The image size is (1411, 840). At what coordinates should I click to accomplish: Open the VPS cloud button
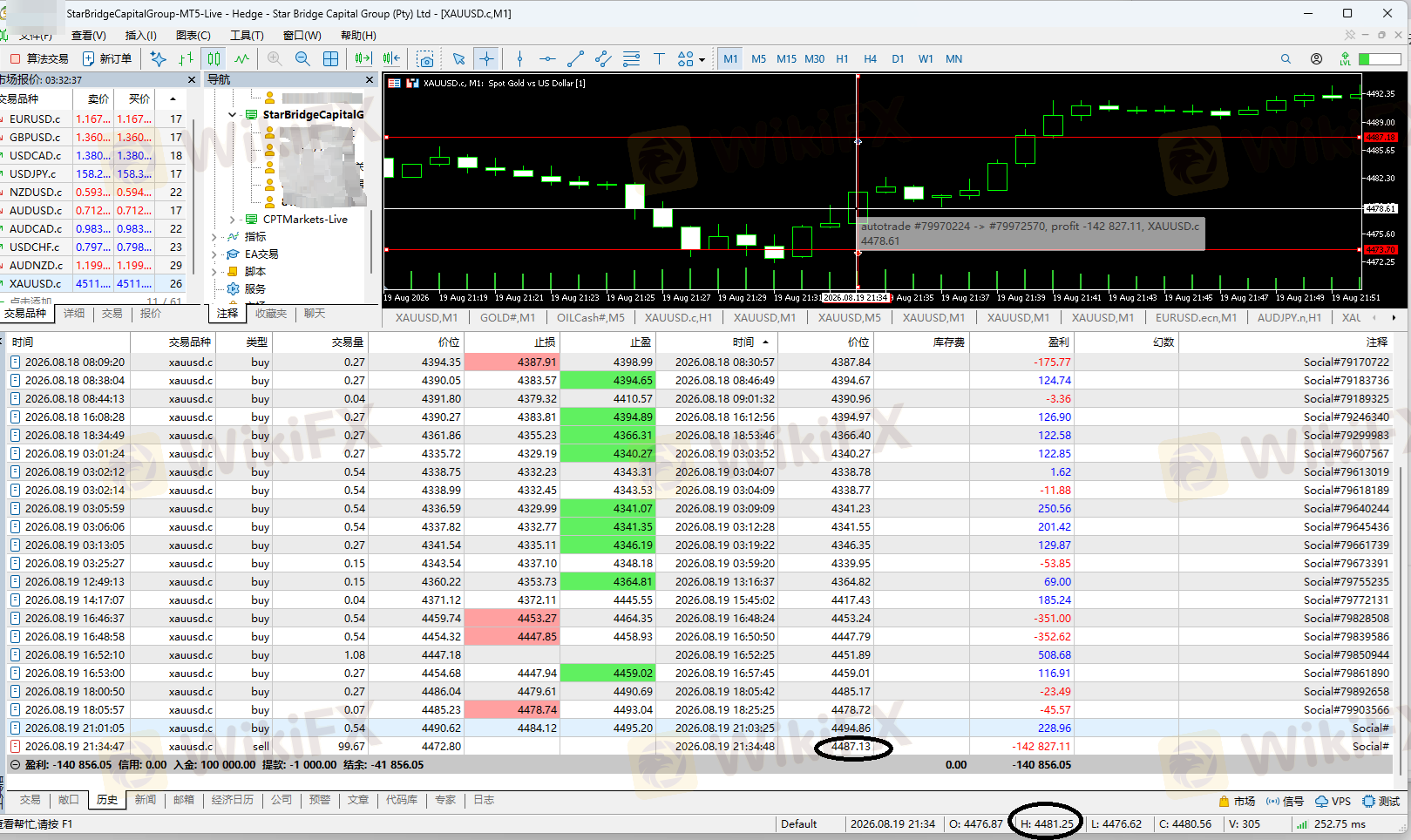point(1333,801)
